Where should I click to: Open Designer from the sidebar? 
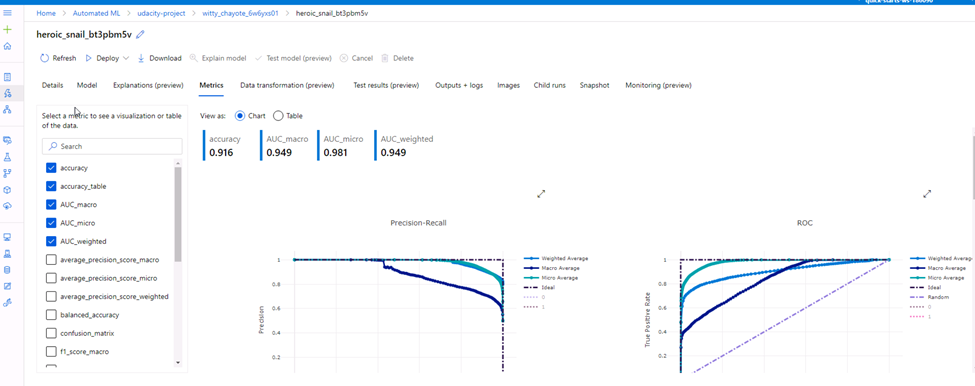7,109
